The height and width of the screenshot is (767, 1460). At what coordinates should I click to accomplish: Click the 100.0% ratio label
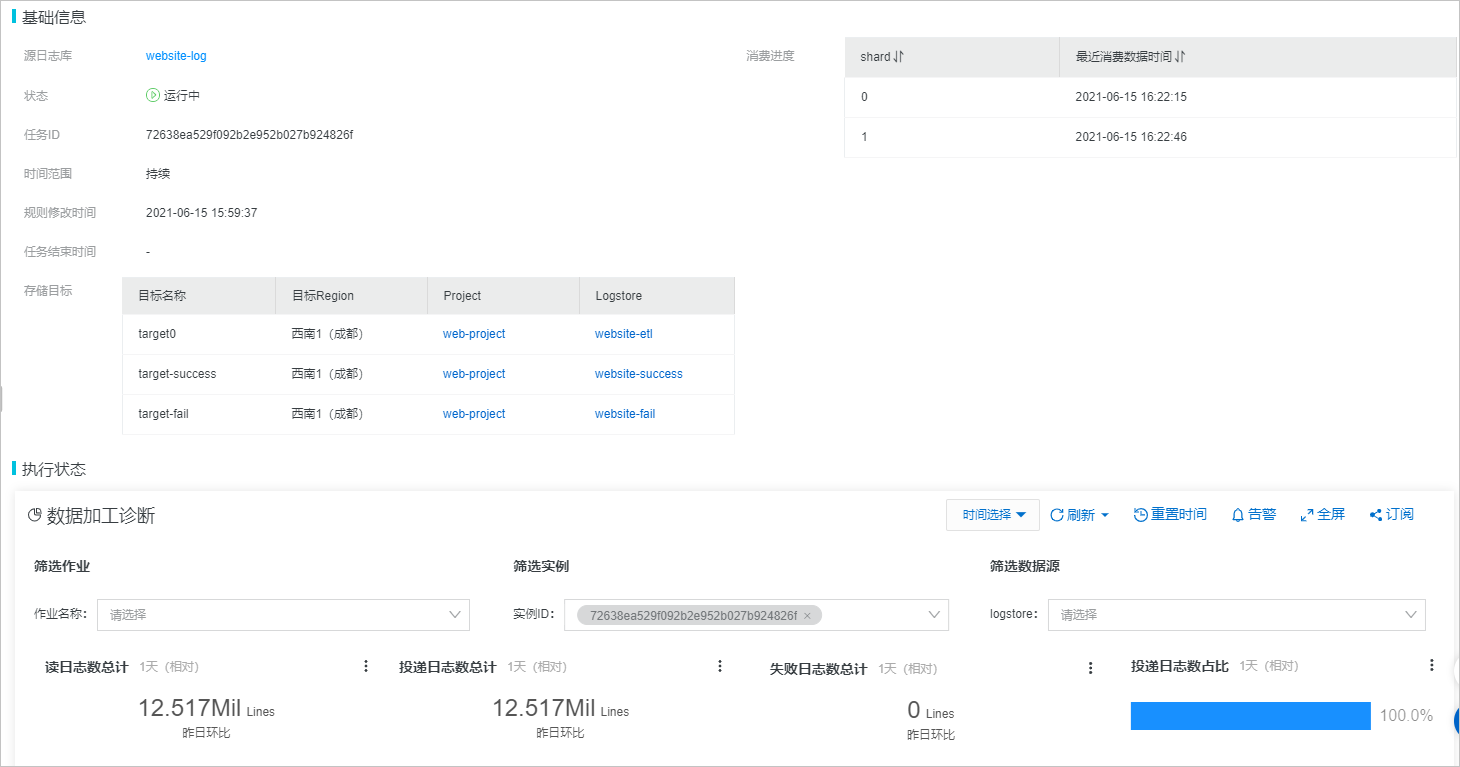1406,716
